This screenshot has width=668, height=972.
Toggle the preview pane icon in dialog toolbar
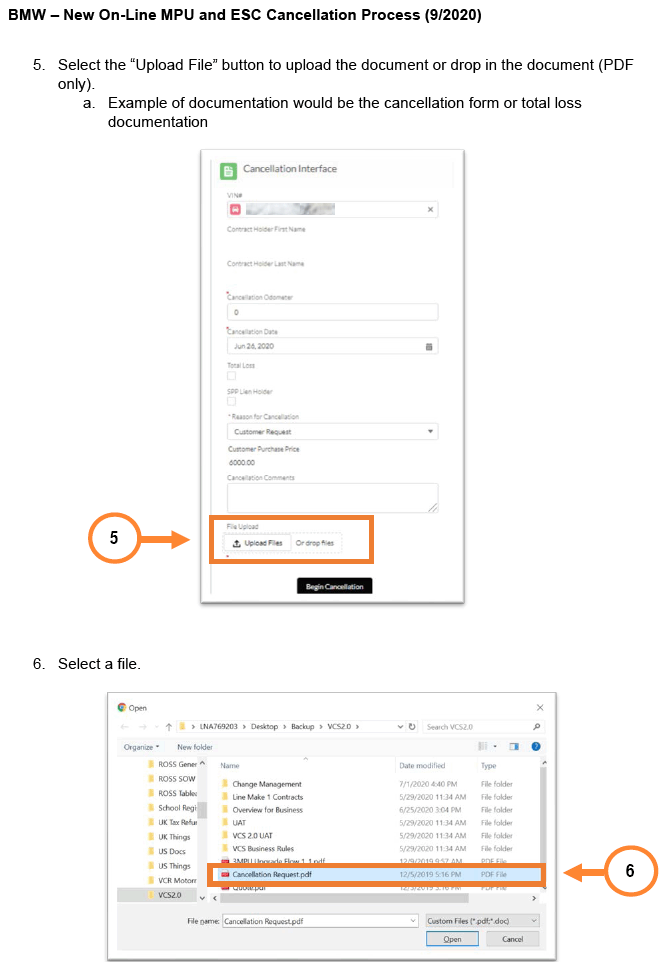pos(514,747)
